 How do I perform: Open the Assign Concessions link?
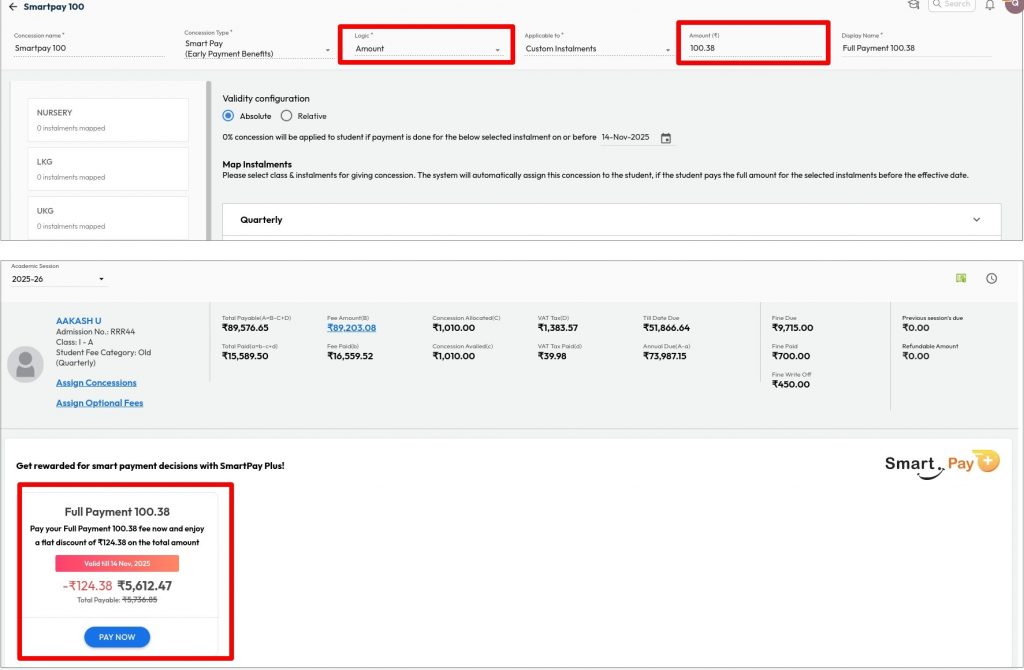(96, 383)
